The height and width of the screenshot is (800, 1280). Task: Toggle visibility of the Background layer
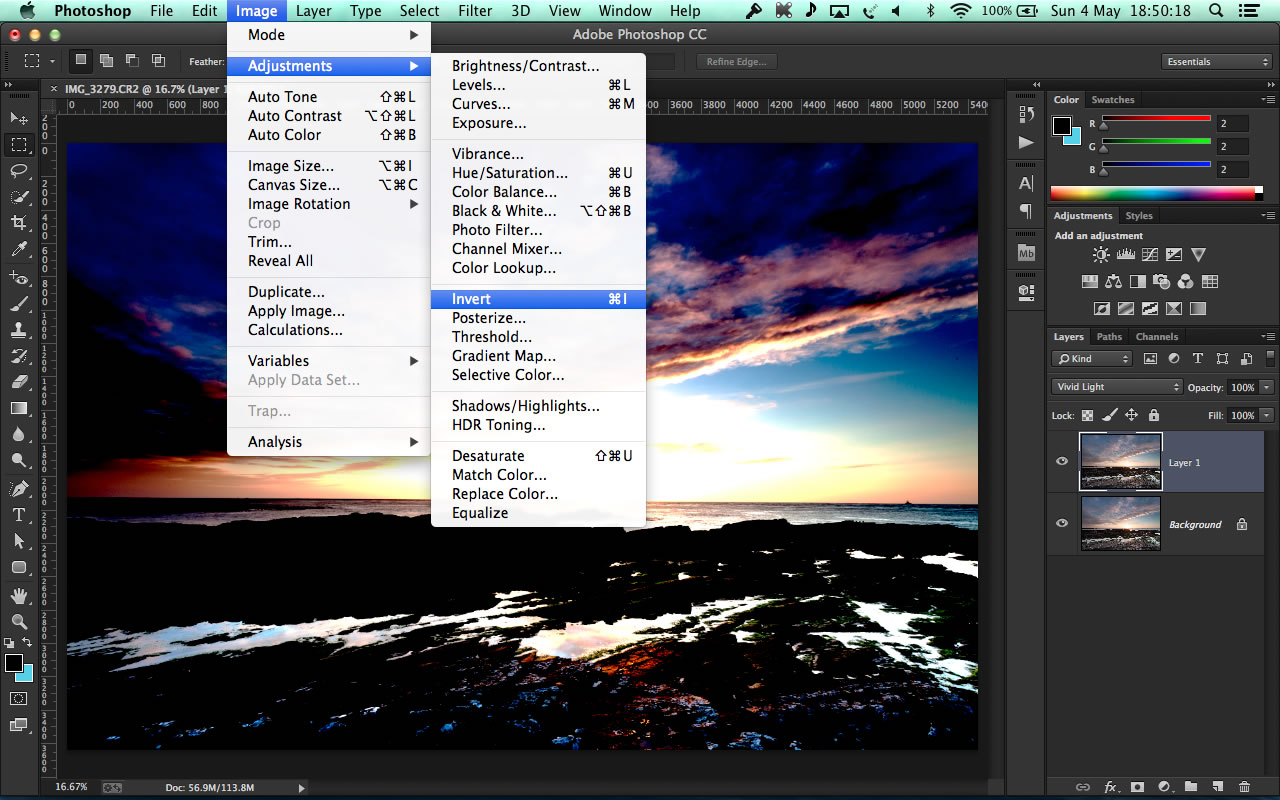click(1062, 524)
